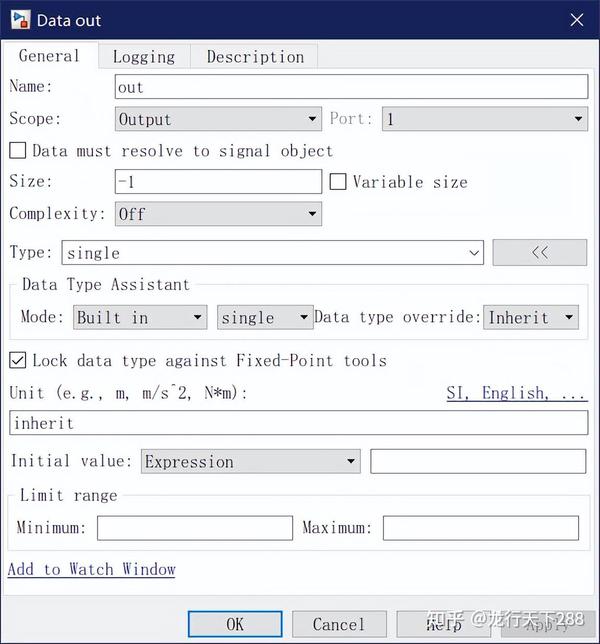
Task: Confirm with the OK button
Action: [235, 624]
